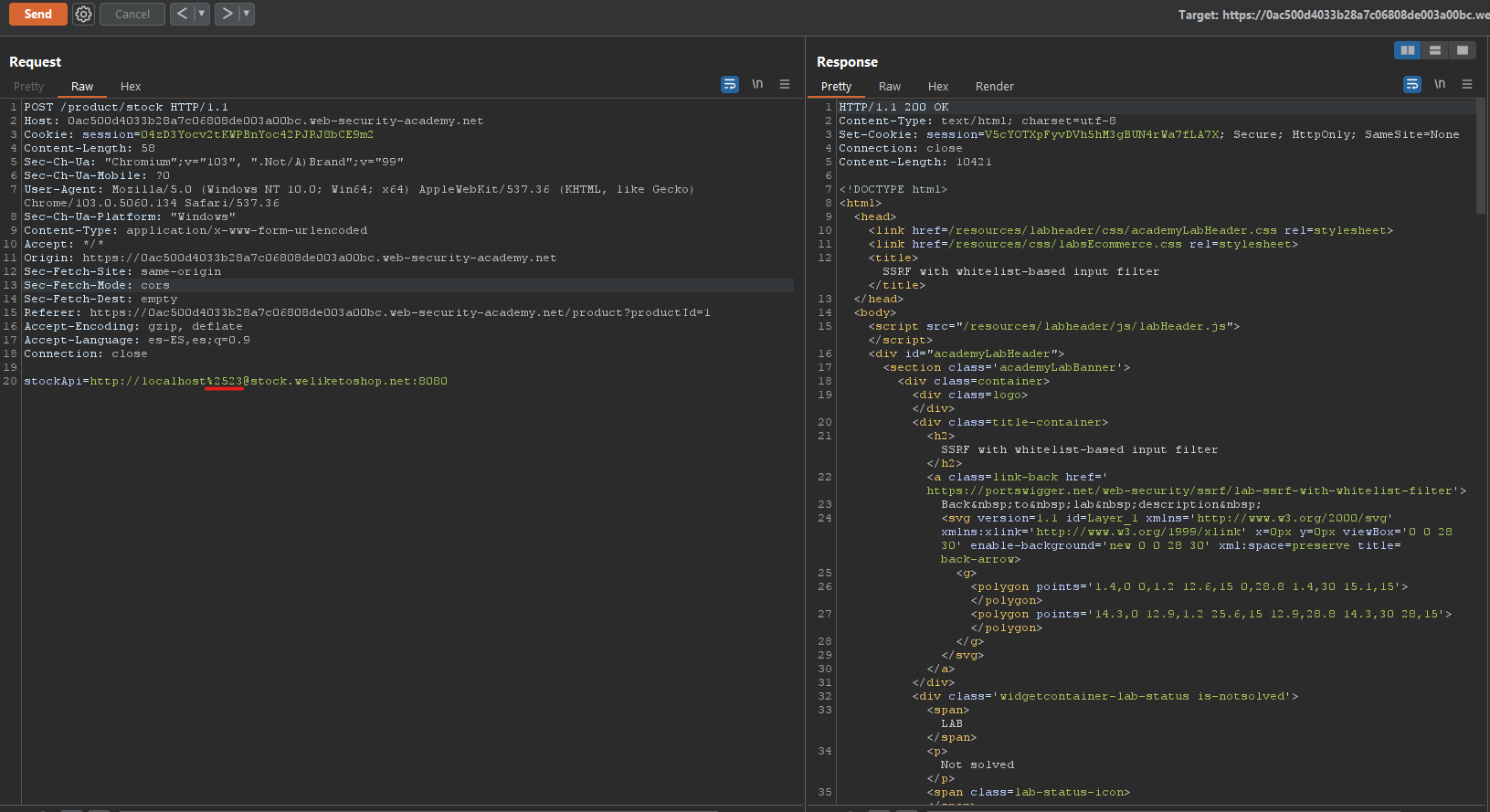Click the Cookie session header line
Image resolution: width=1490 pixels, height=812 pixels.
coord(198,134)
